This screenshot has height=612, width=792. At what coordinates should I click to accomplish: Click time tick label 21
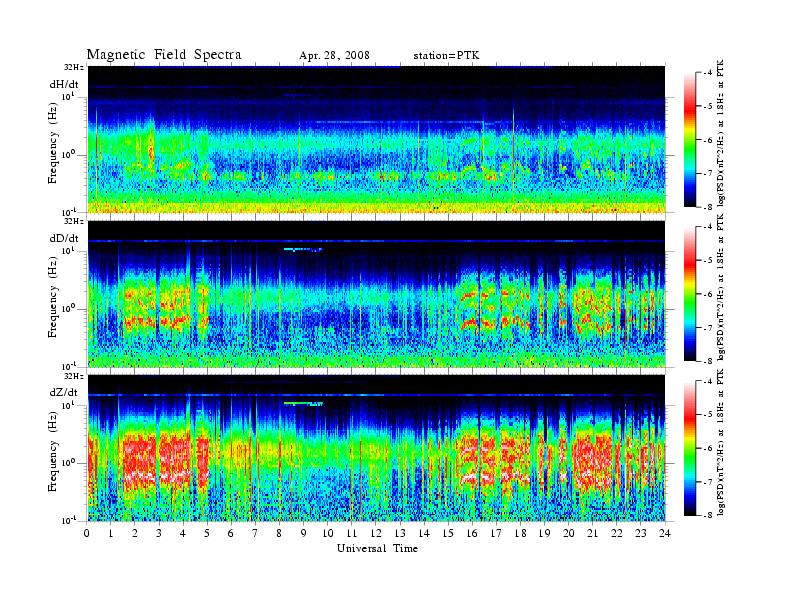coord(592,534)
